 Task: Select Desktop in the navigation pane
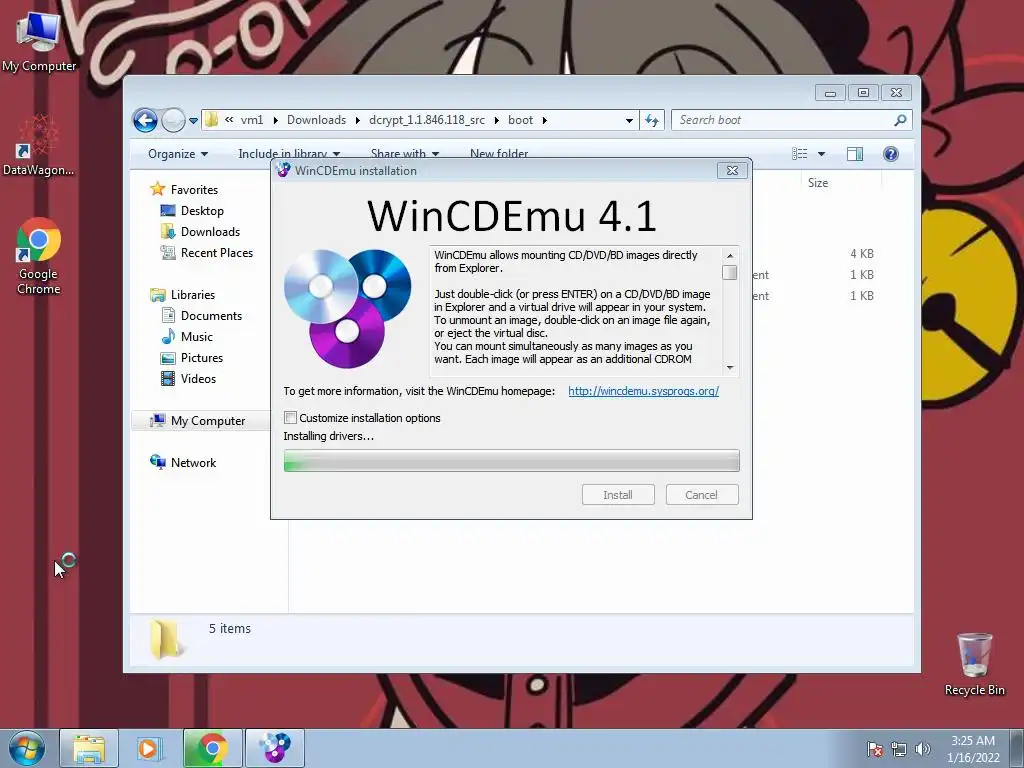(202, 211)
